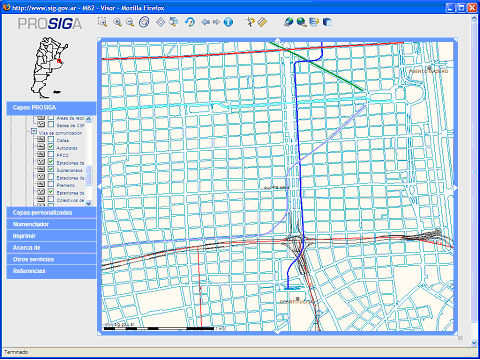Click the line symbol icon beside Colectivos

pos(41,199)
